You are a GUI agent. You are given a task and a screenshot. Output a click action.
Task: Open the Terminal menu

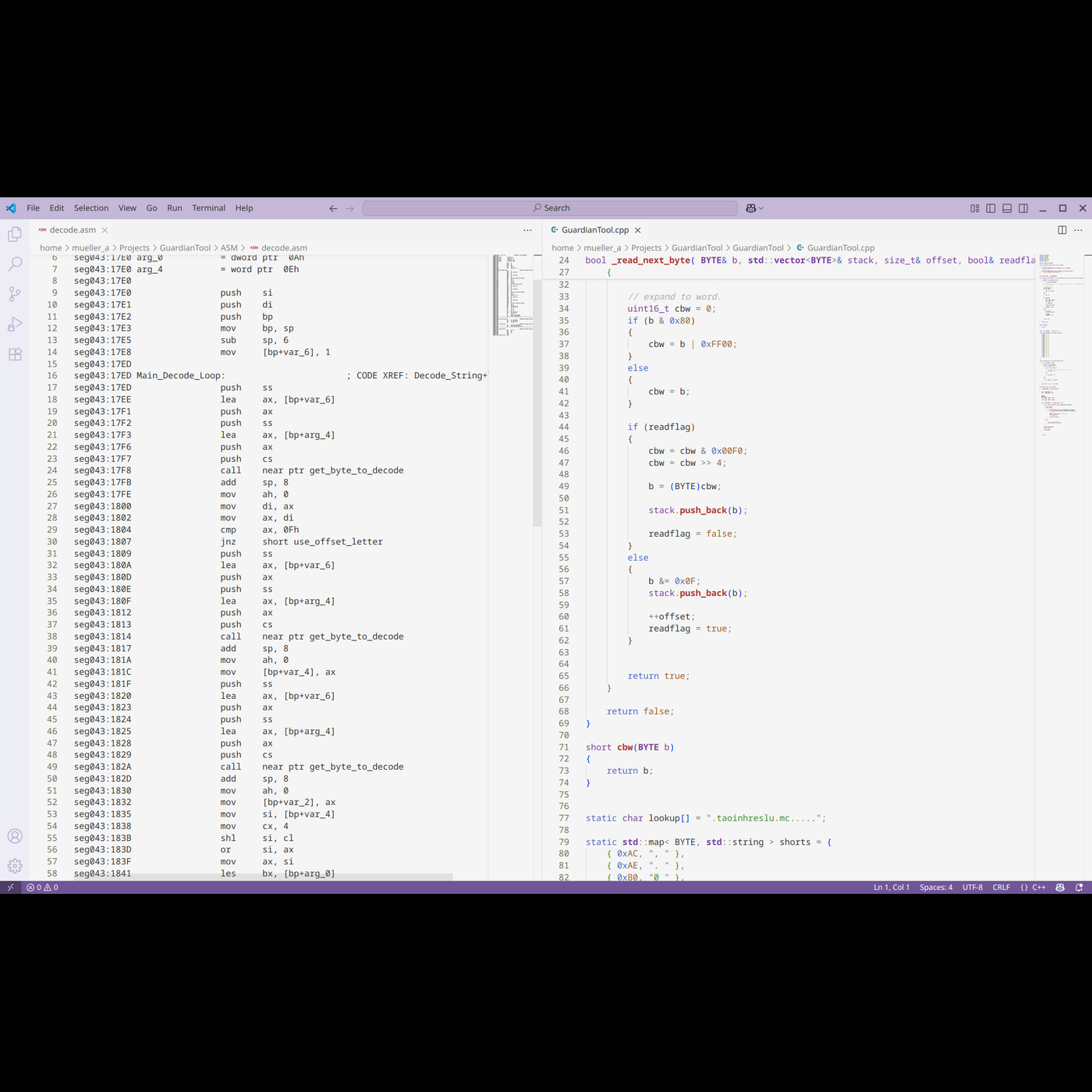[208, 208]
